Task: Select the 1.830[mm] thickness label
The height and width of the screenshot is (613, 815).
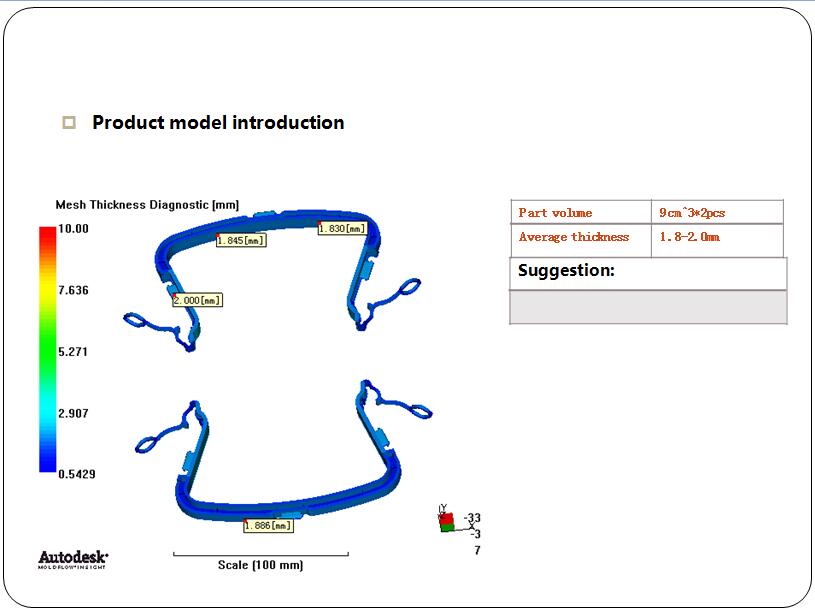Action: (x=341, y=229)
